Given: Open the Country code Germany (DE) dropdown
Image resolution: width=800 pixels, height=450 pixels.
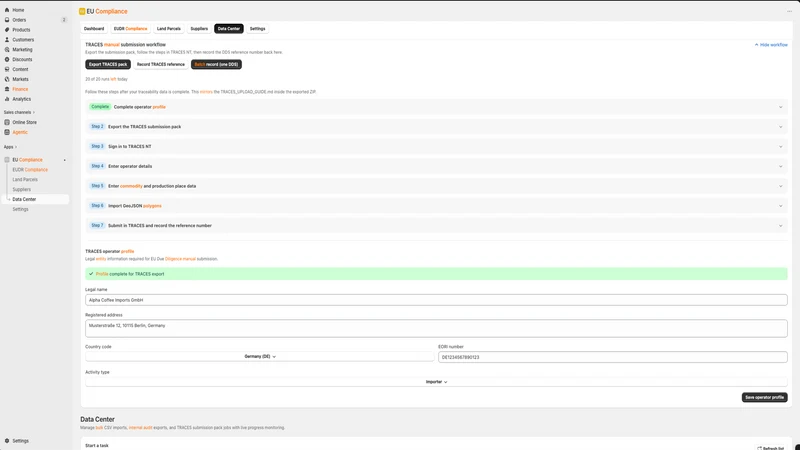Looking at the screenshot, I should click(x=260, y=357).
